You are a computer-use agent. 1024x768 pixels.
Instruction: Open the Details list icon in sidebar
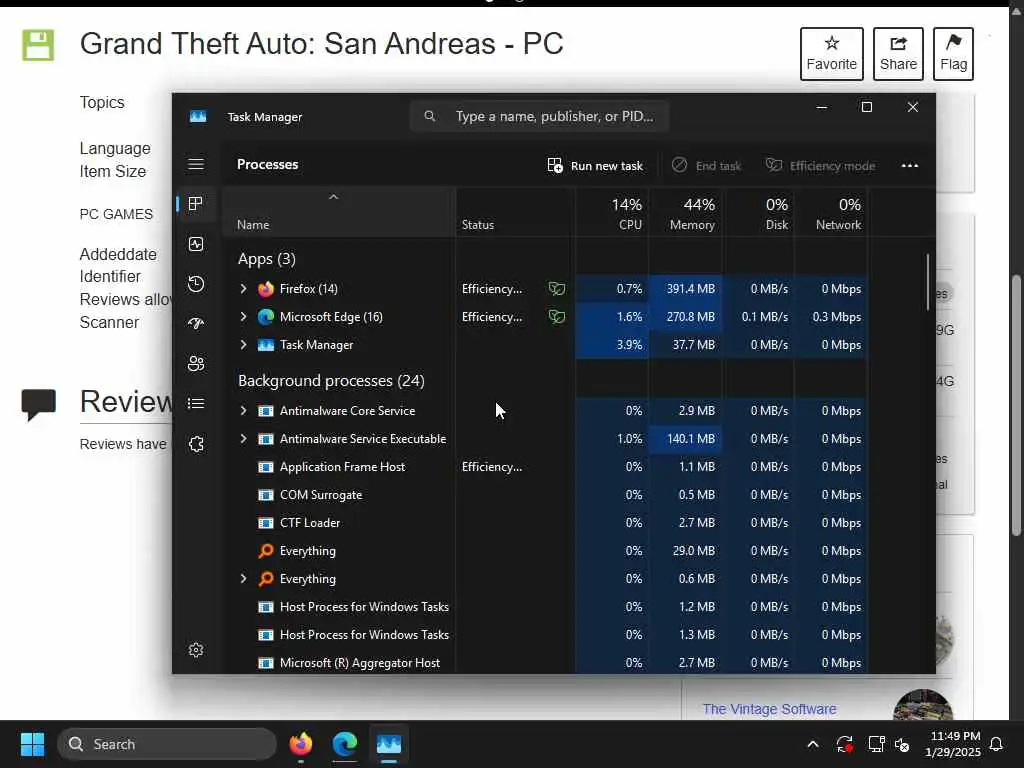[x=196, y=404]
